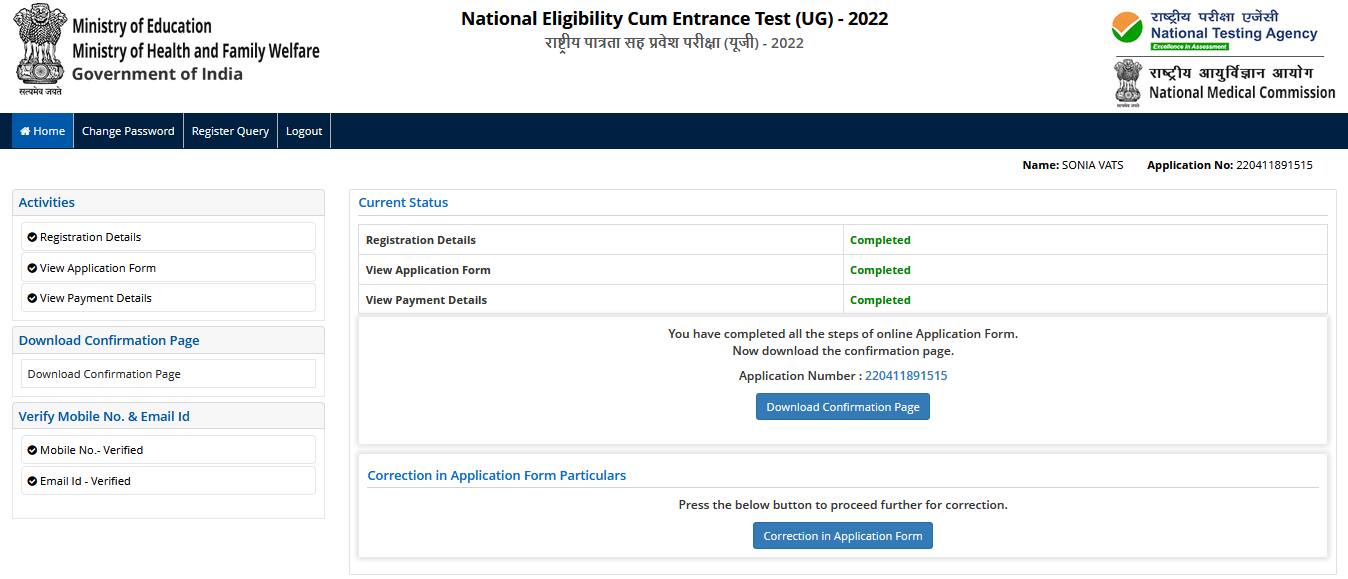Select Logout from the navigation bar
The image size is (1348, 579).
click(x=304, y=130)
